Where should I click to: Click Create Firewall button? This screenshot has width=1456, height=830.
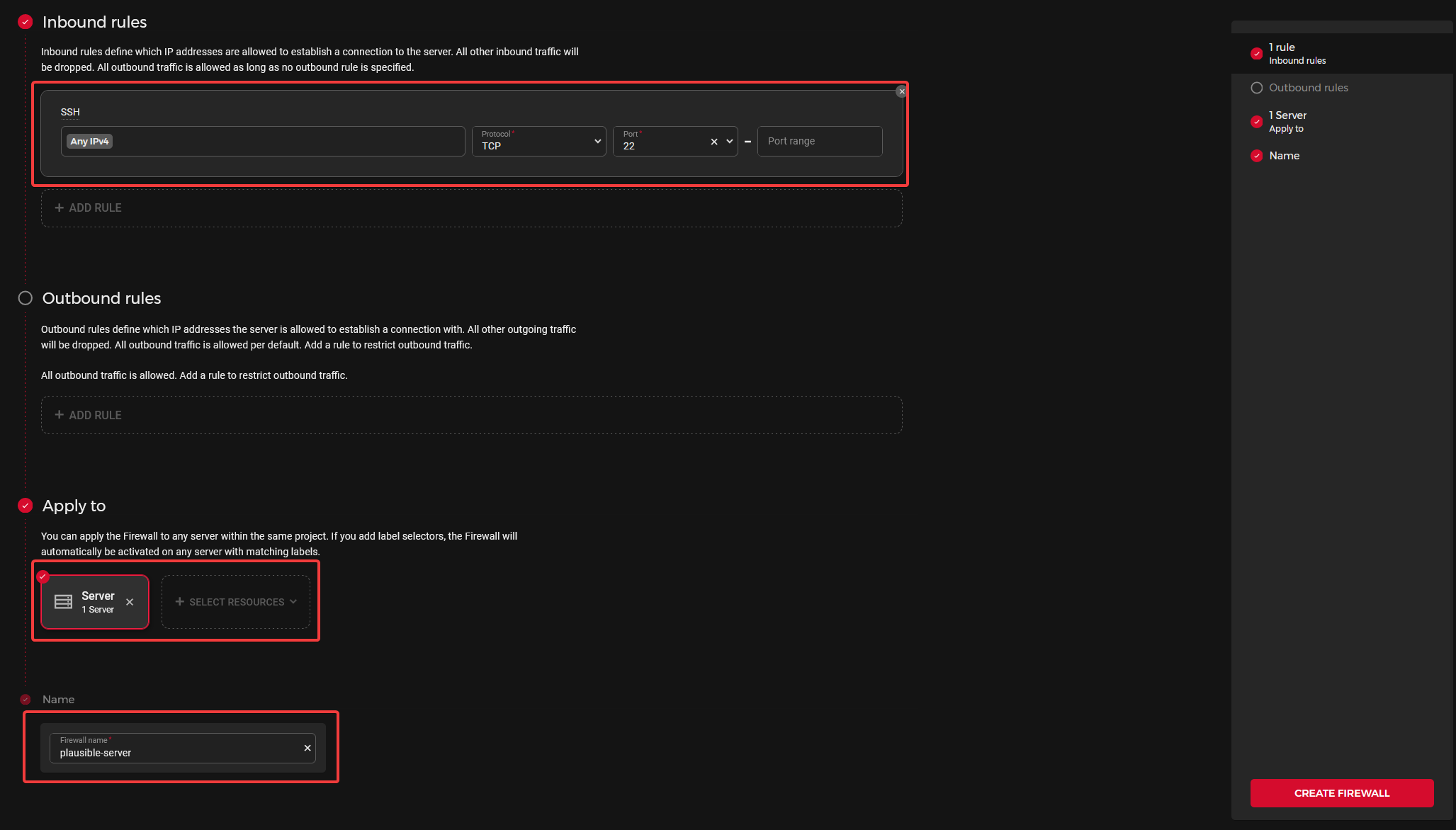(x=1341, y=793)
